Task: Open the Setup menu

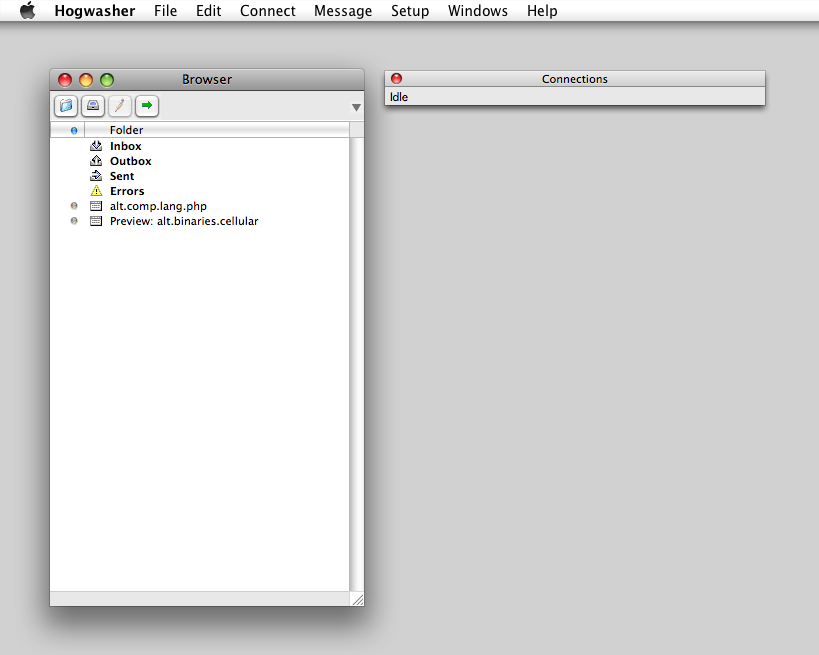Action: click(x=410, y=10)
